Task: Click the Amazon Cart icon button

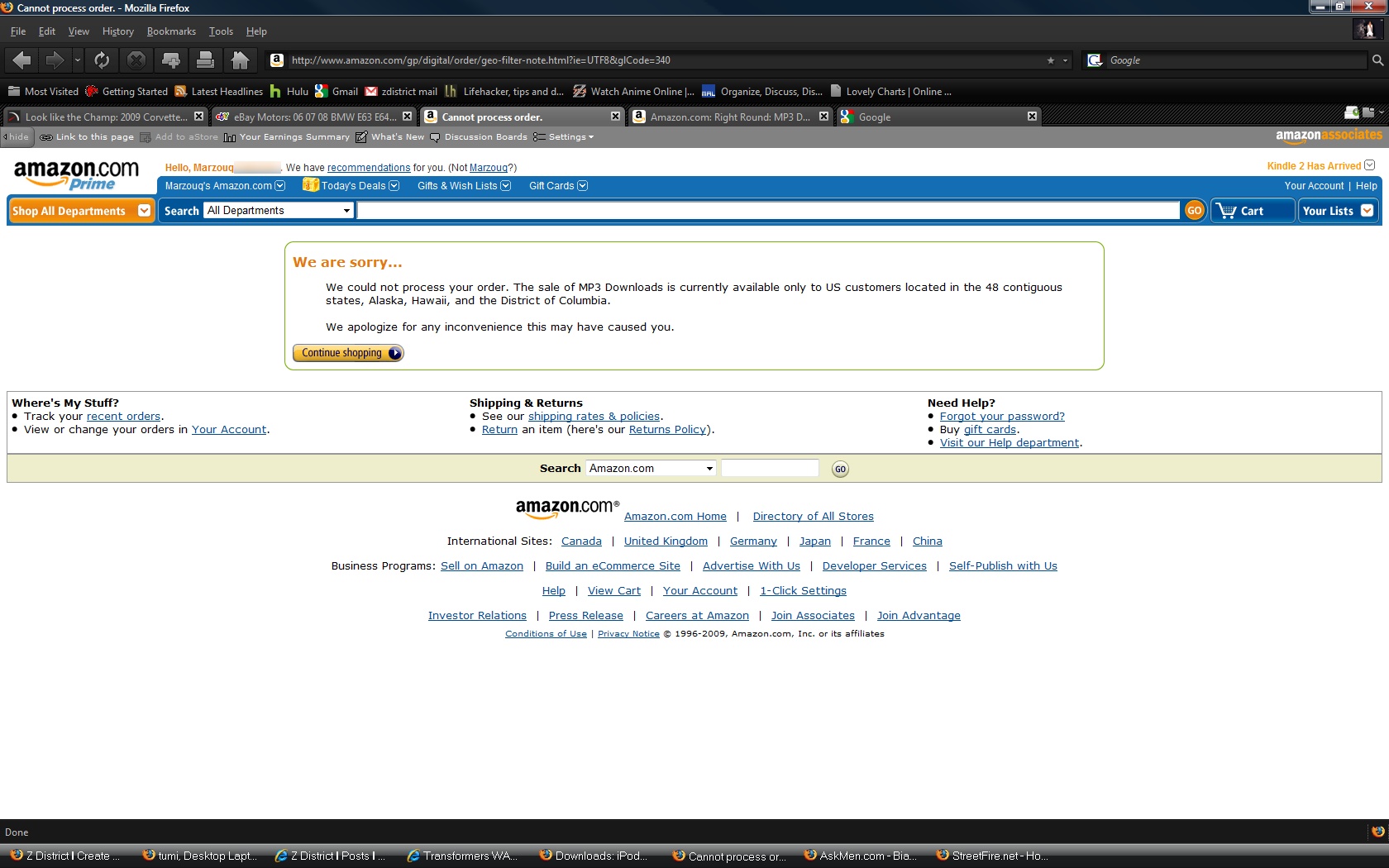Action: (x=1252, y=211)
